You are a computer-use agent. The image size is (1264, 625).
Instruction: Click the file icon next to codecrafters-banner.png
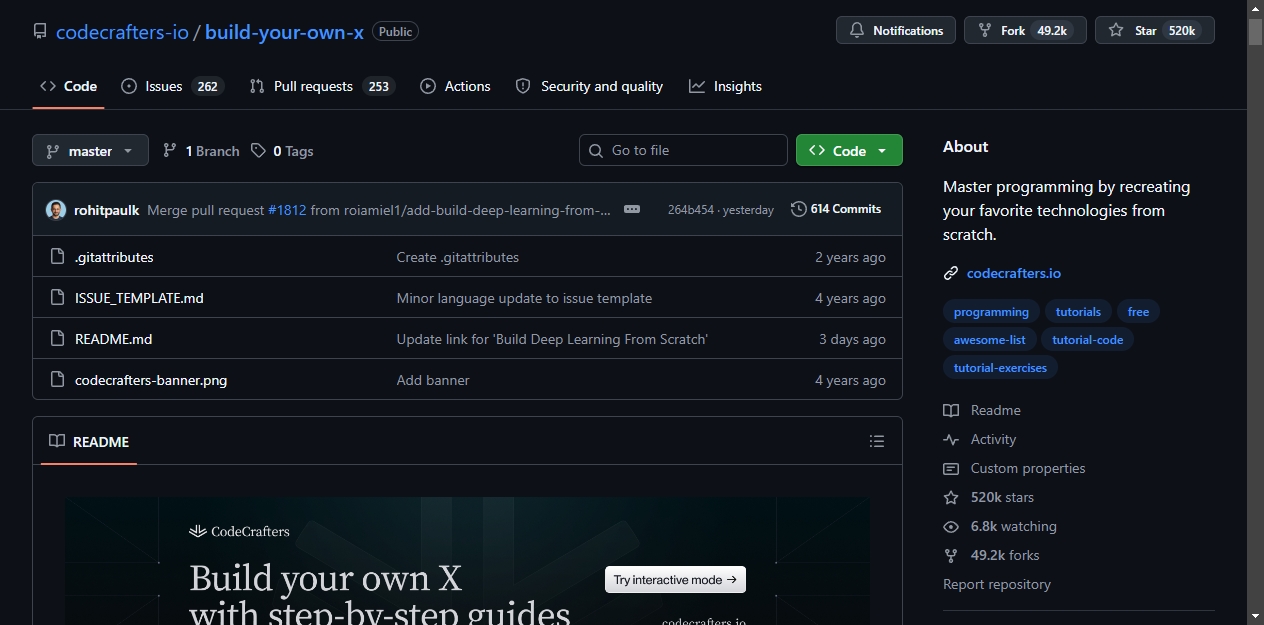click(57, 380)
